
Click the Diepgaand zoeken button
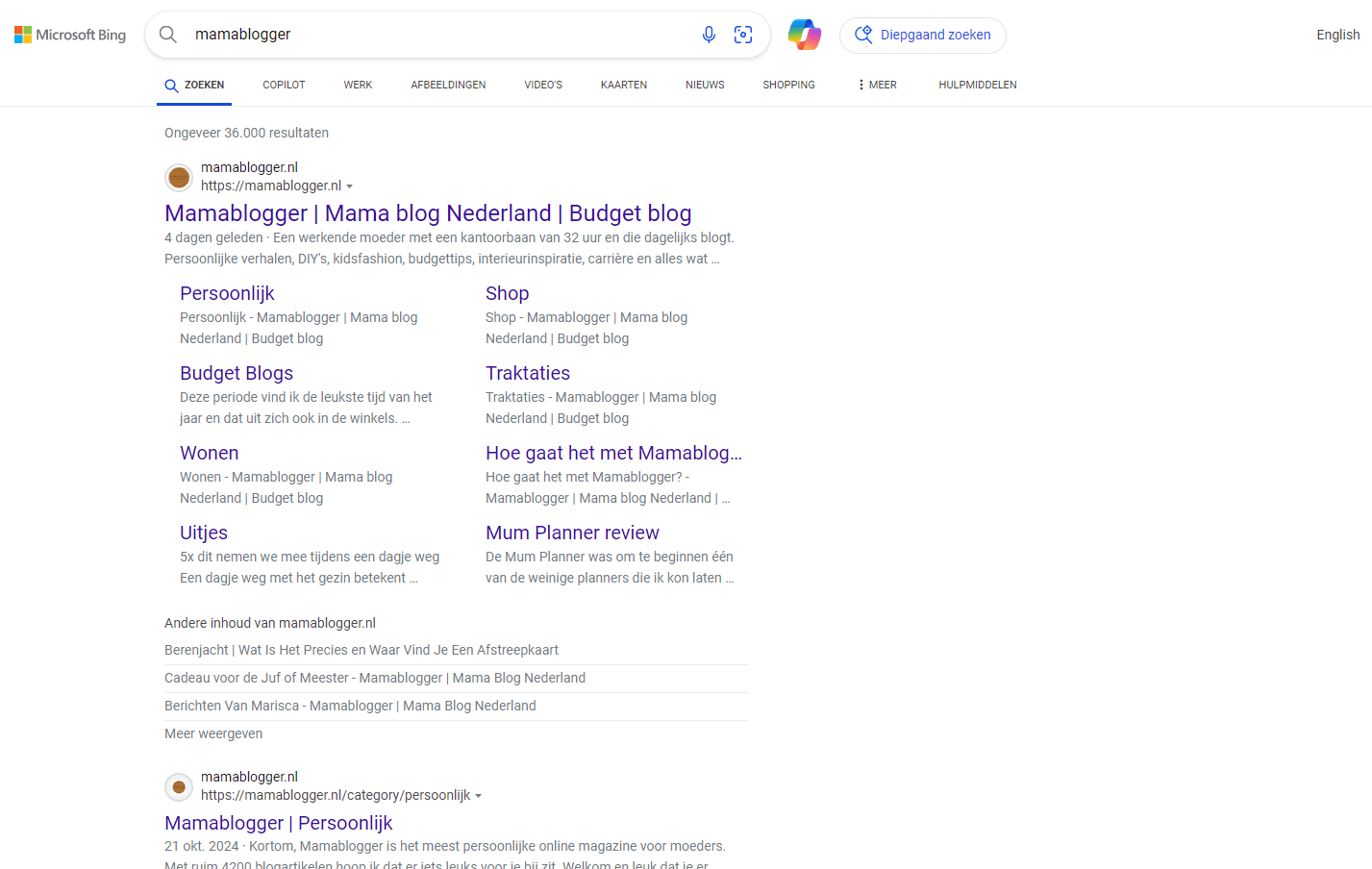[923, 35]
